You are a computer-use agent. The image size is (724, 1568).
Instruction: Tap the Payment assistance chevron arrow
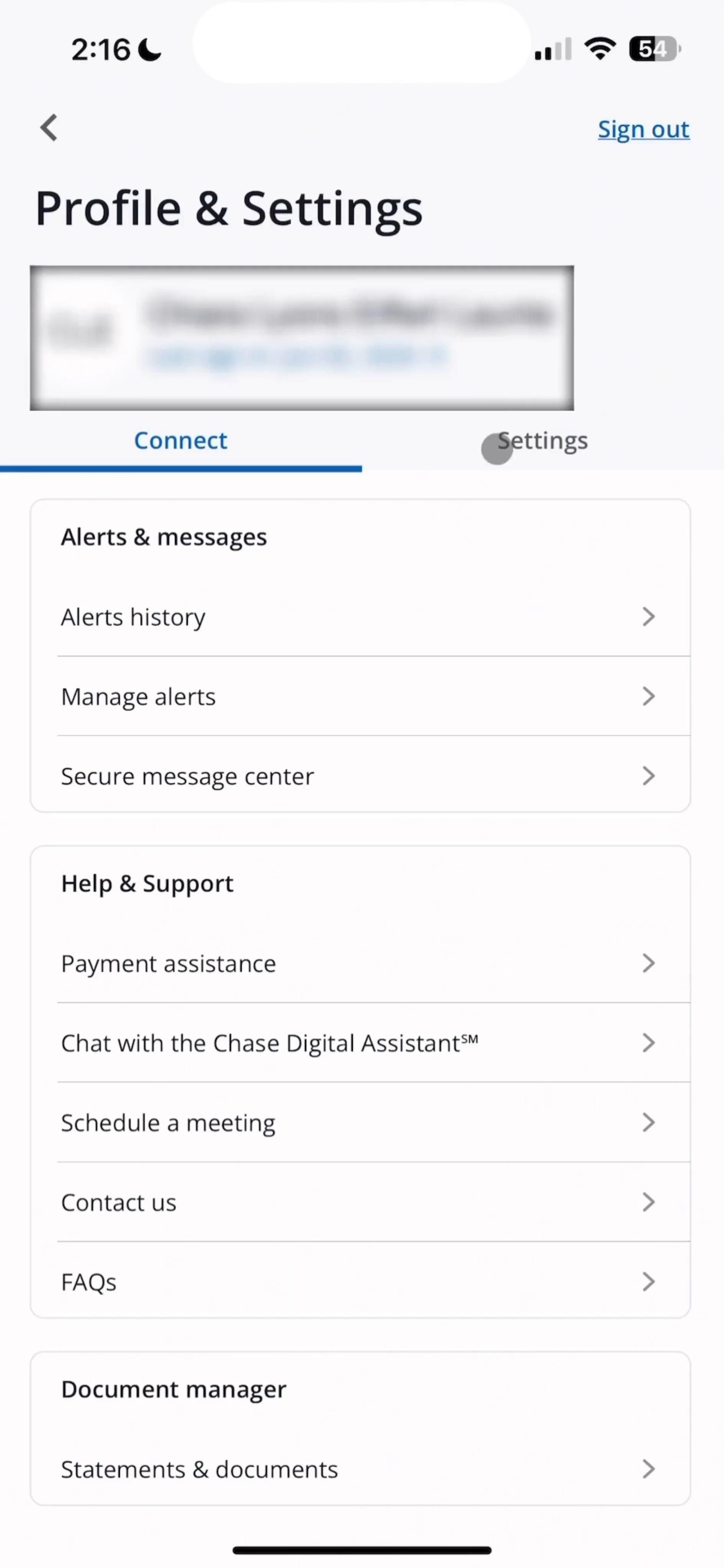[x=649, y=963]
